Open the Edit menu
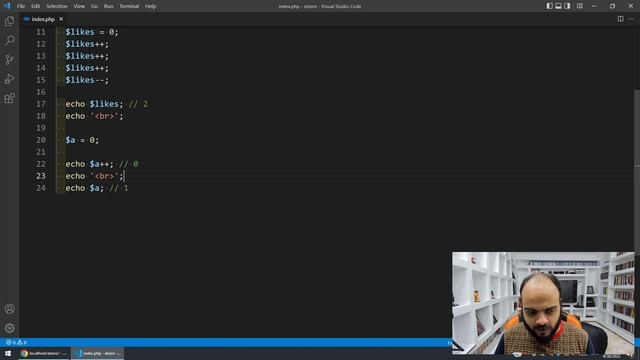Image resolution: width=640 pixels, height=360 pixels. click(x=36, y=6)
